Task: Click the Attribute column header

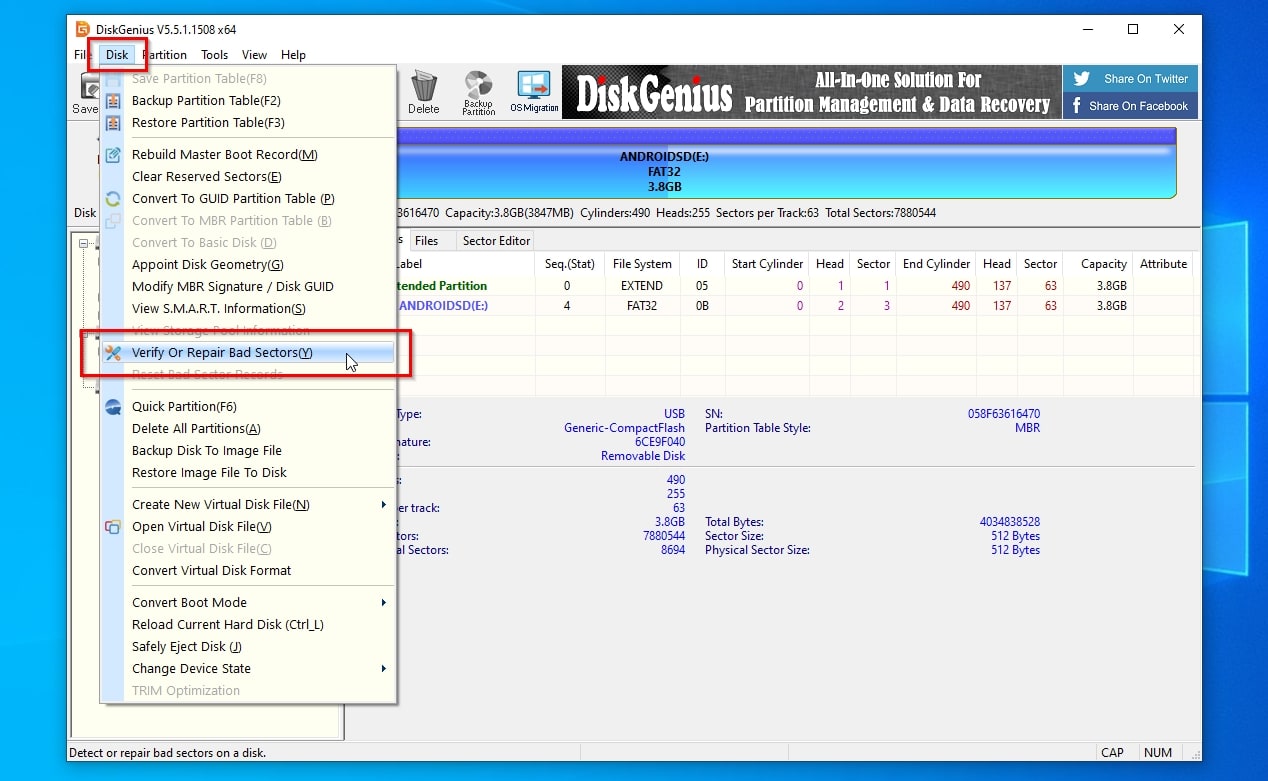Action: click(x=1164, y=264)
